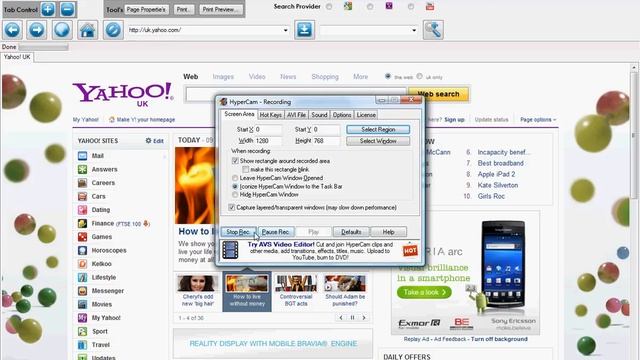Select the YouTube search provider radio button

(x=411, y=7)
